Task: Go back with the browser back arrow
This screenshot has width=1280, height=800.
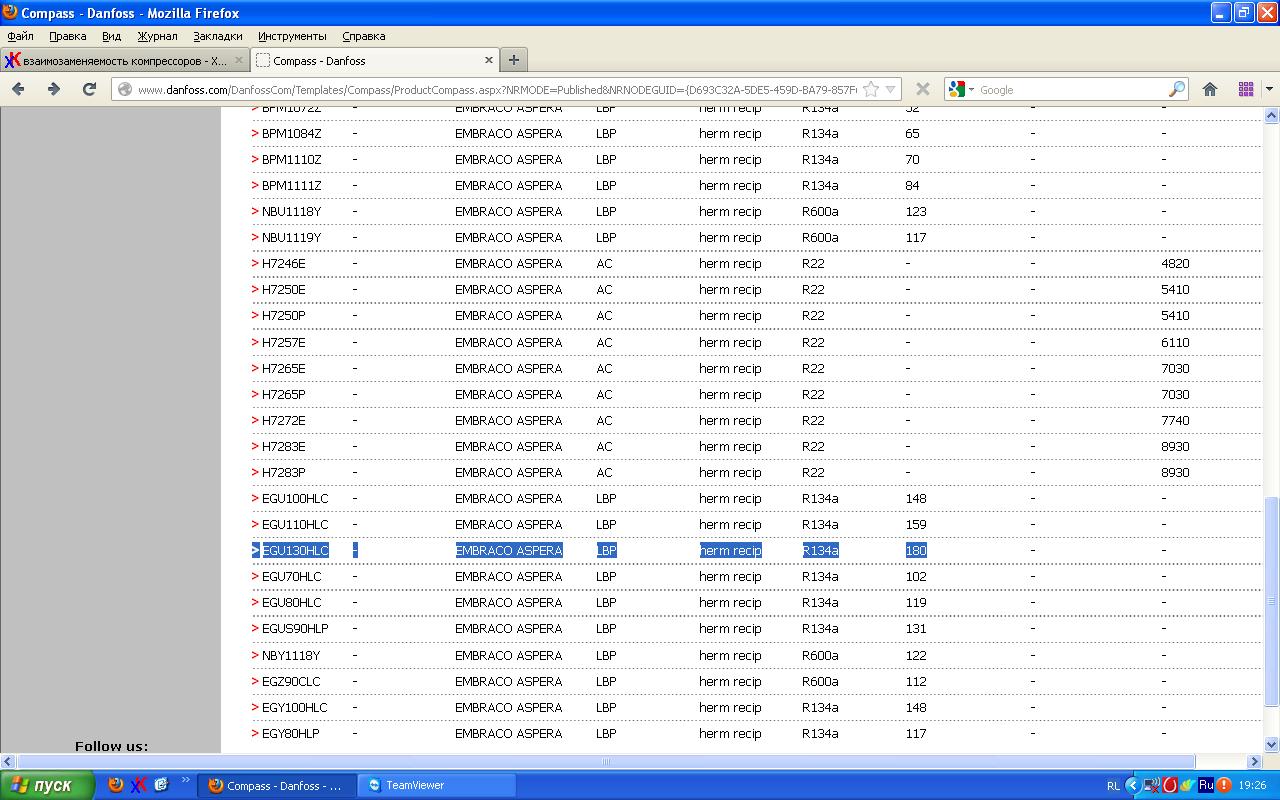Action: (x=18, y=89)
